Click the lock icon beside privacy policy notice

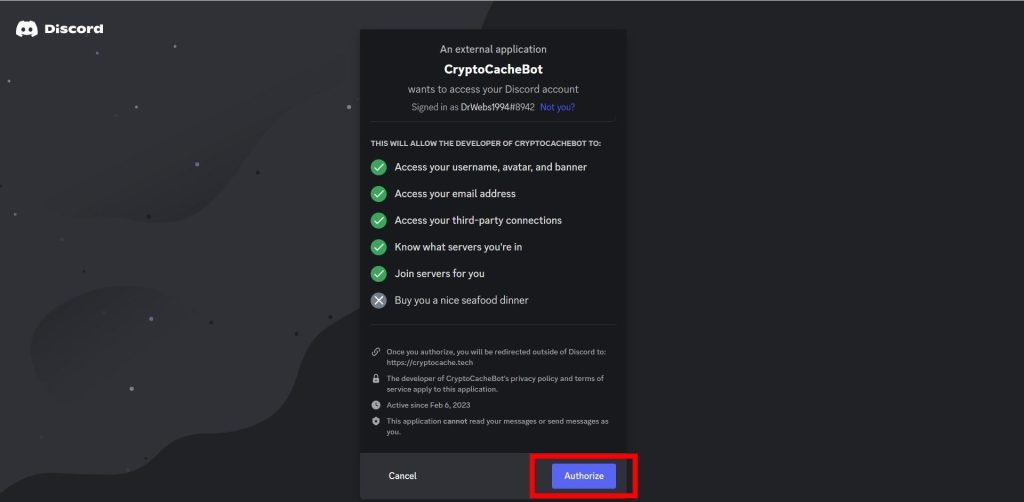(376, 379)
